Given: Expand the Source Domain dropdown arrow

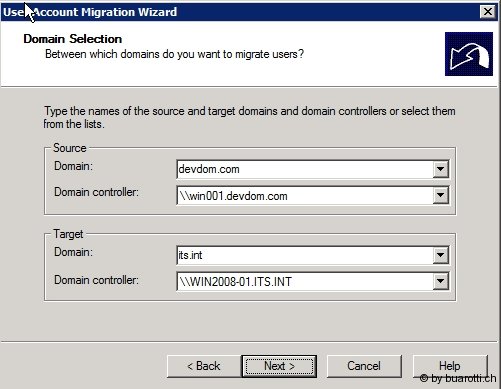Looking at the screenshot, I should coord(440,169).
